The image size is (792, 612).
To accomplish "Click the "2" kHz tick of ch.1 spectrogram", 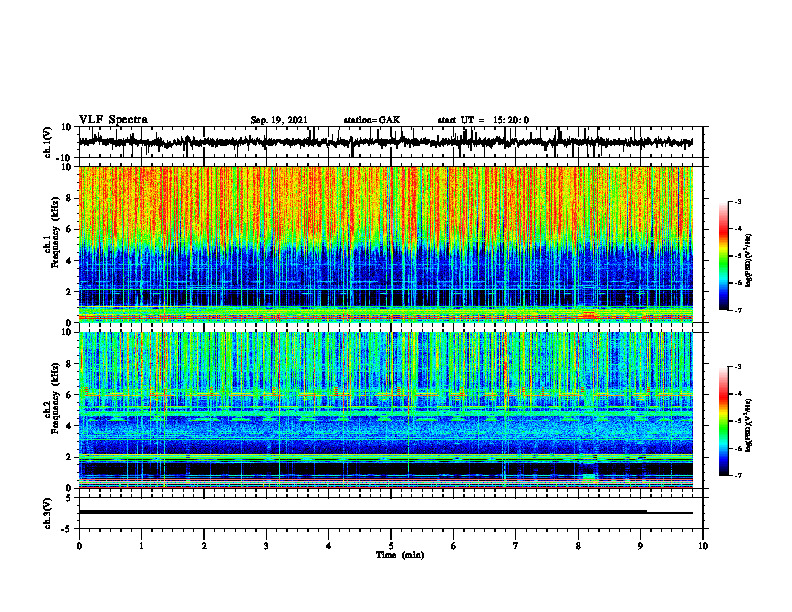I will click(69, 291).
